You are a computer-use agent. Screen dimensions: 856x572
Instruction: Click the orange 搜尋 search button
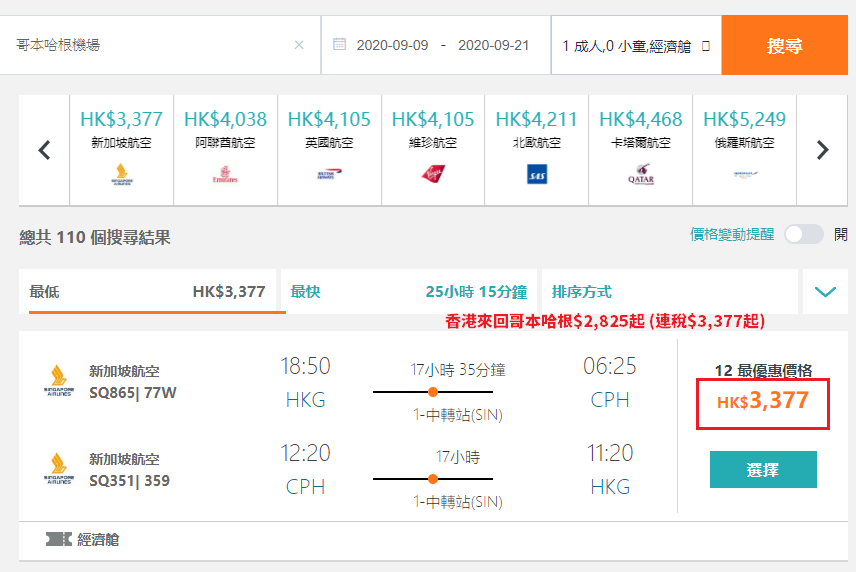[x=784, y=45]
